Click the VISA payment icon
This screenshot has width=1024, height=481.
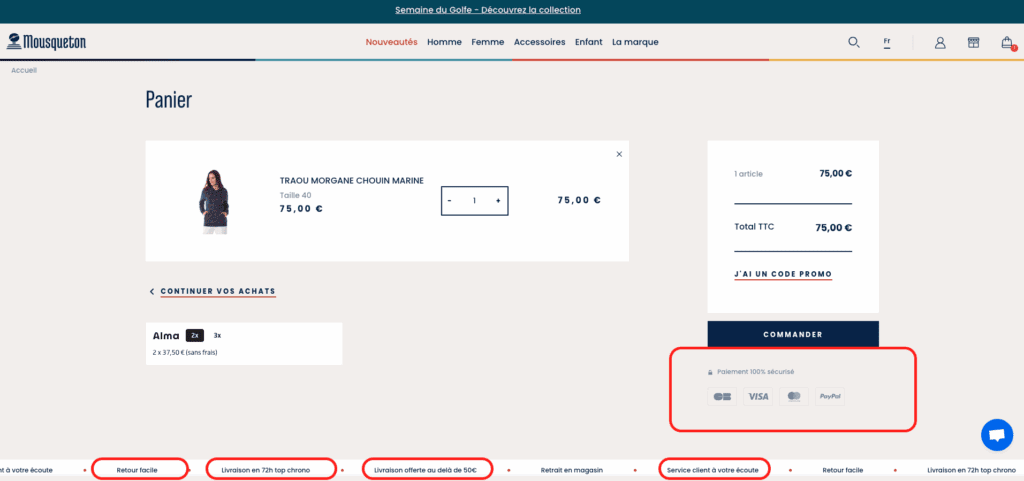[758, 396]
